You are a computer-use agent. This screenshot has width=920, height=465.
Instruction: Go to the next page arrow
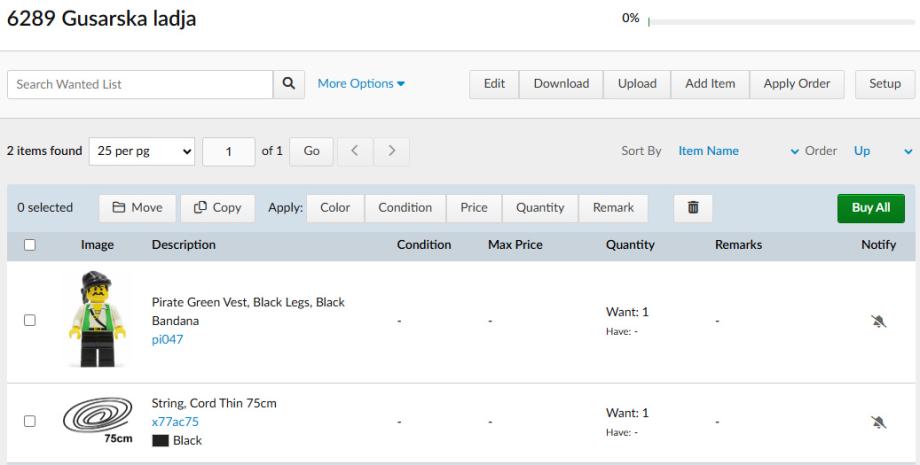pyautogui.click(x=392, y=151)
